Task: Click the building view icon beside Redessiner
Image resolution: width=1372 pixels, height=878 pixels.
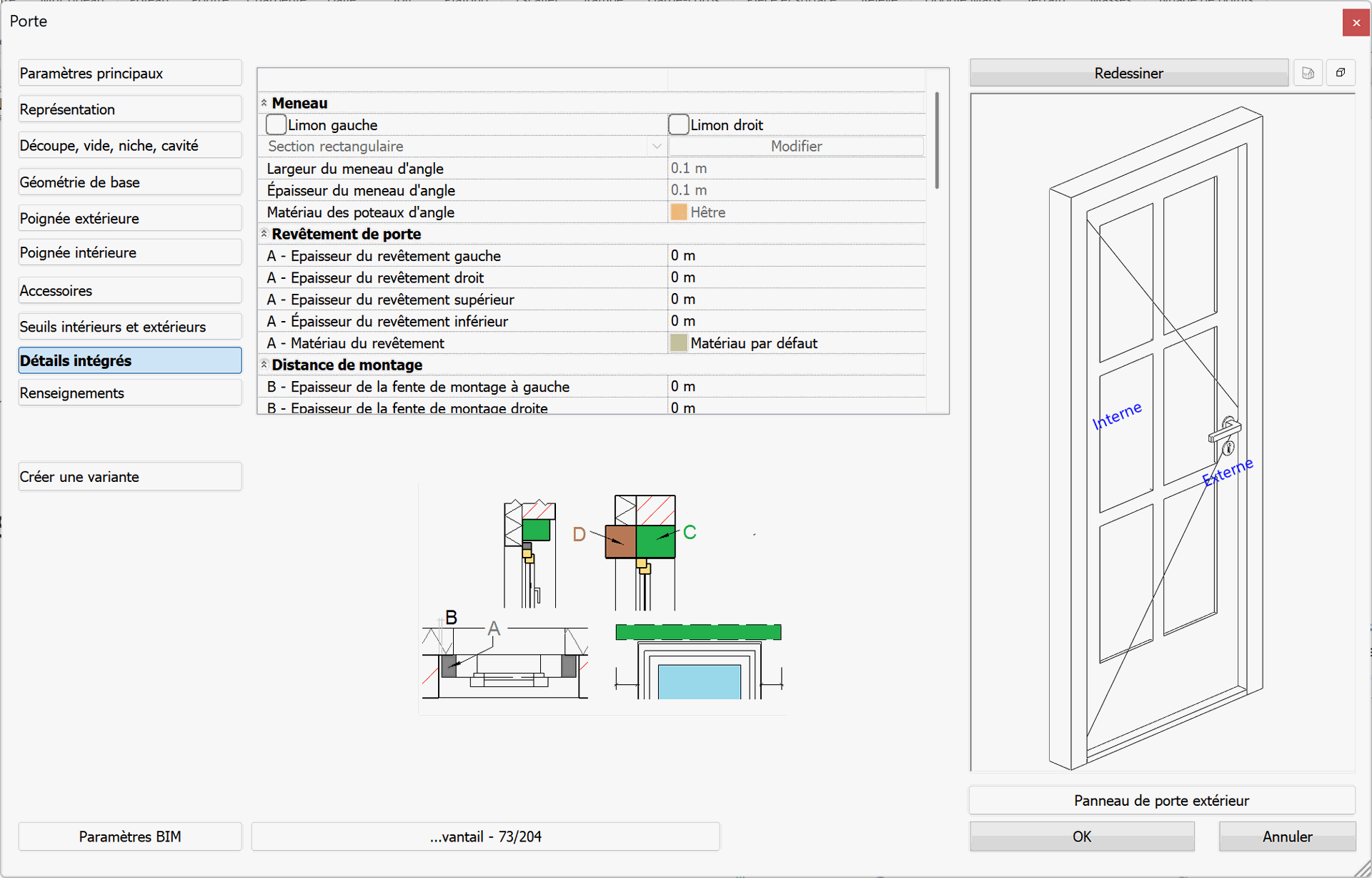Action: pyautogui.click(x=1308, y=73)
